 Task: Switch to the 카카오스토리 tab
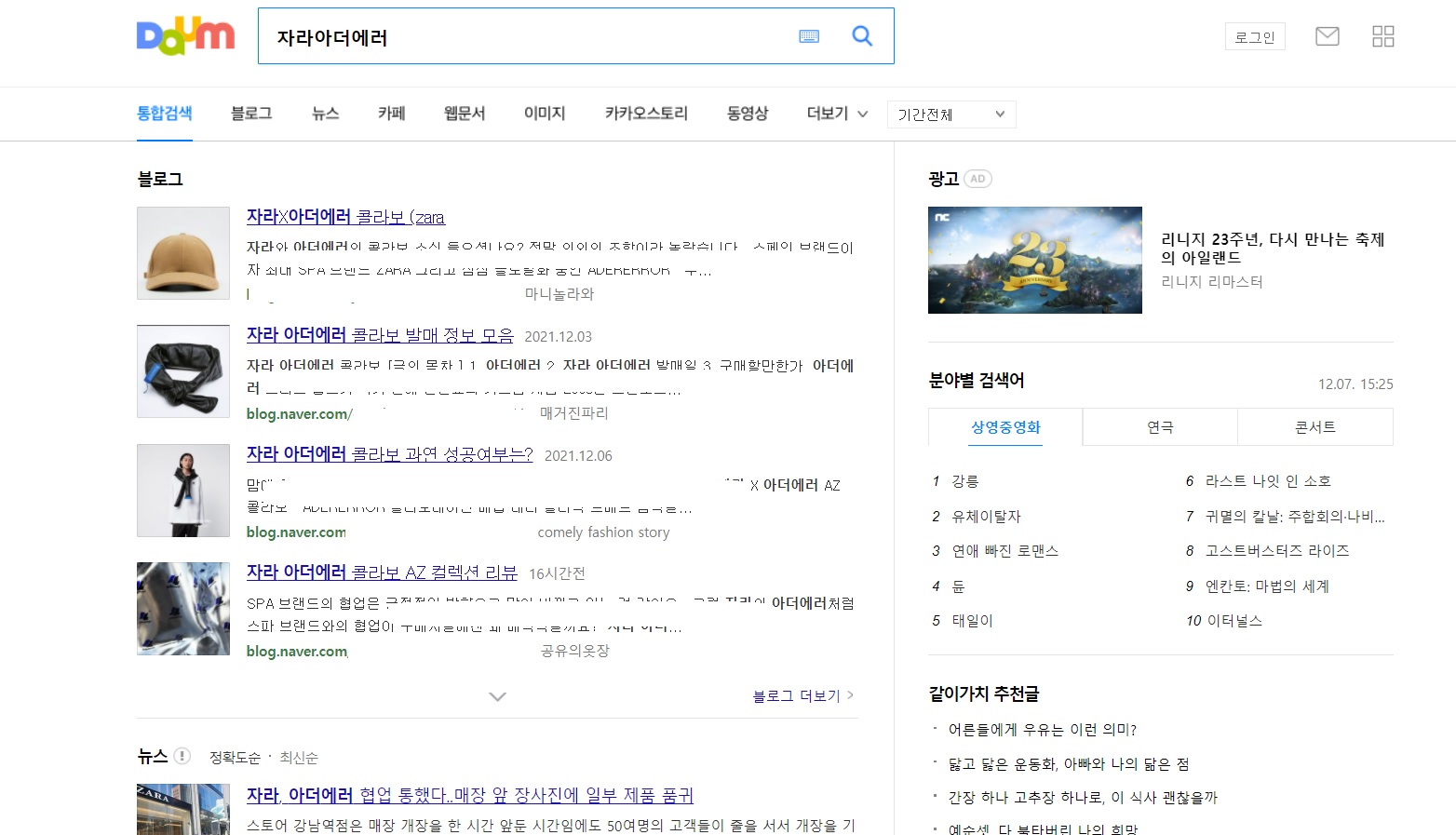[646, 114]
